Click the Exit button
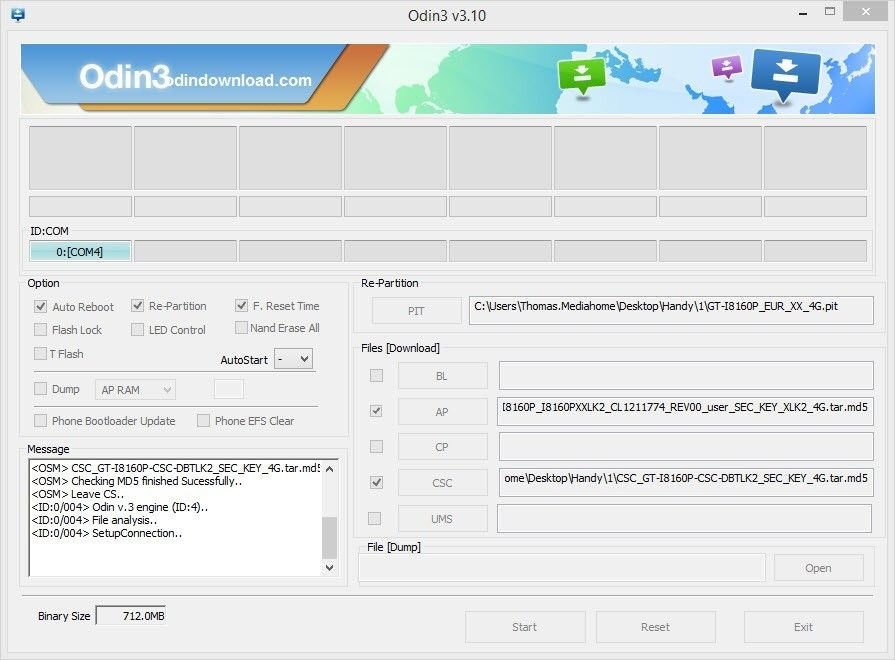Image resolution: width=895 pixels, height=660 pixels. tap(803, 627)
